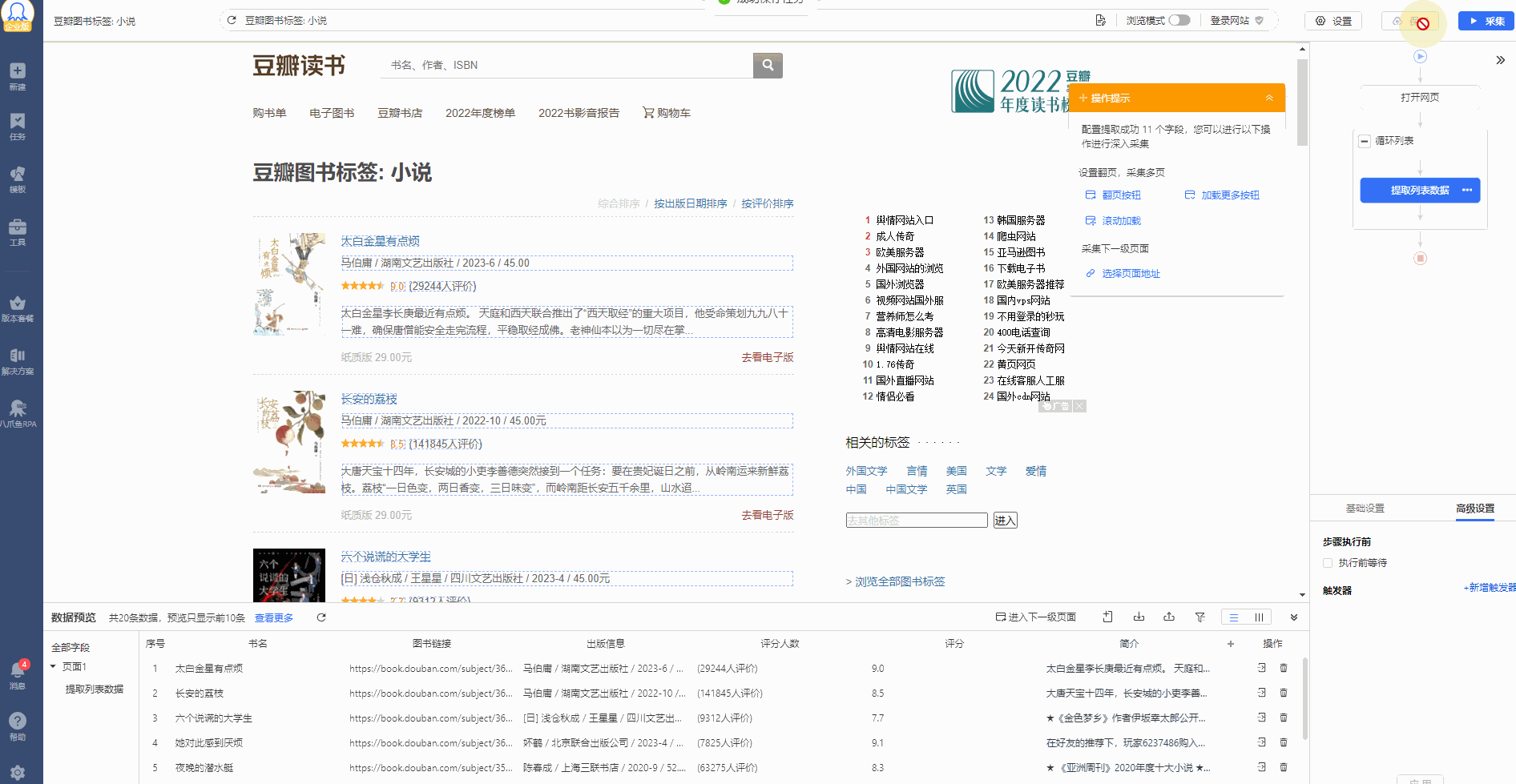Open the 任务 tasks sidebar icon

pos(18,126)
